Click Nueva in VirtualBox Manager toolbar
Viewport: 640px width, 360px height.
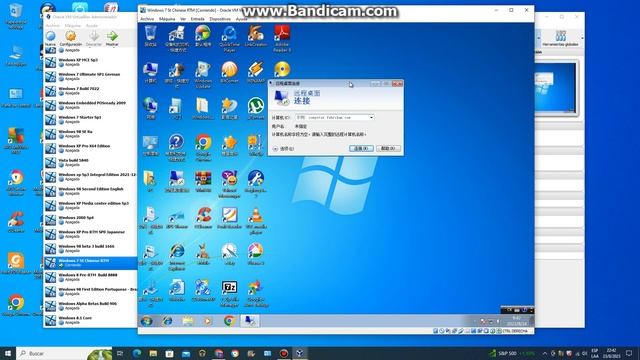[50, 38]
